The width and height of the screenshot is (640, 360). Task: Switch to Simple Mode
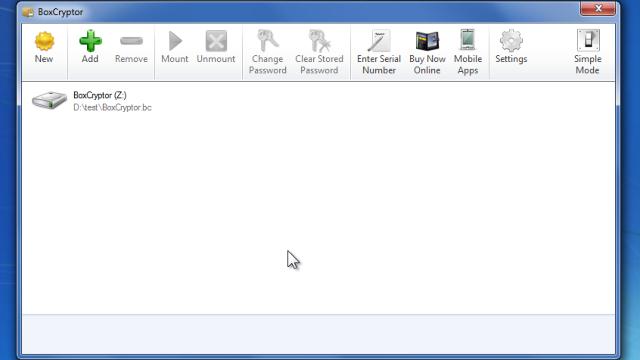[x=588, y=52]
